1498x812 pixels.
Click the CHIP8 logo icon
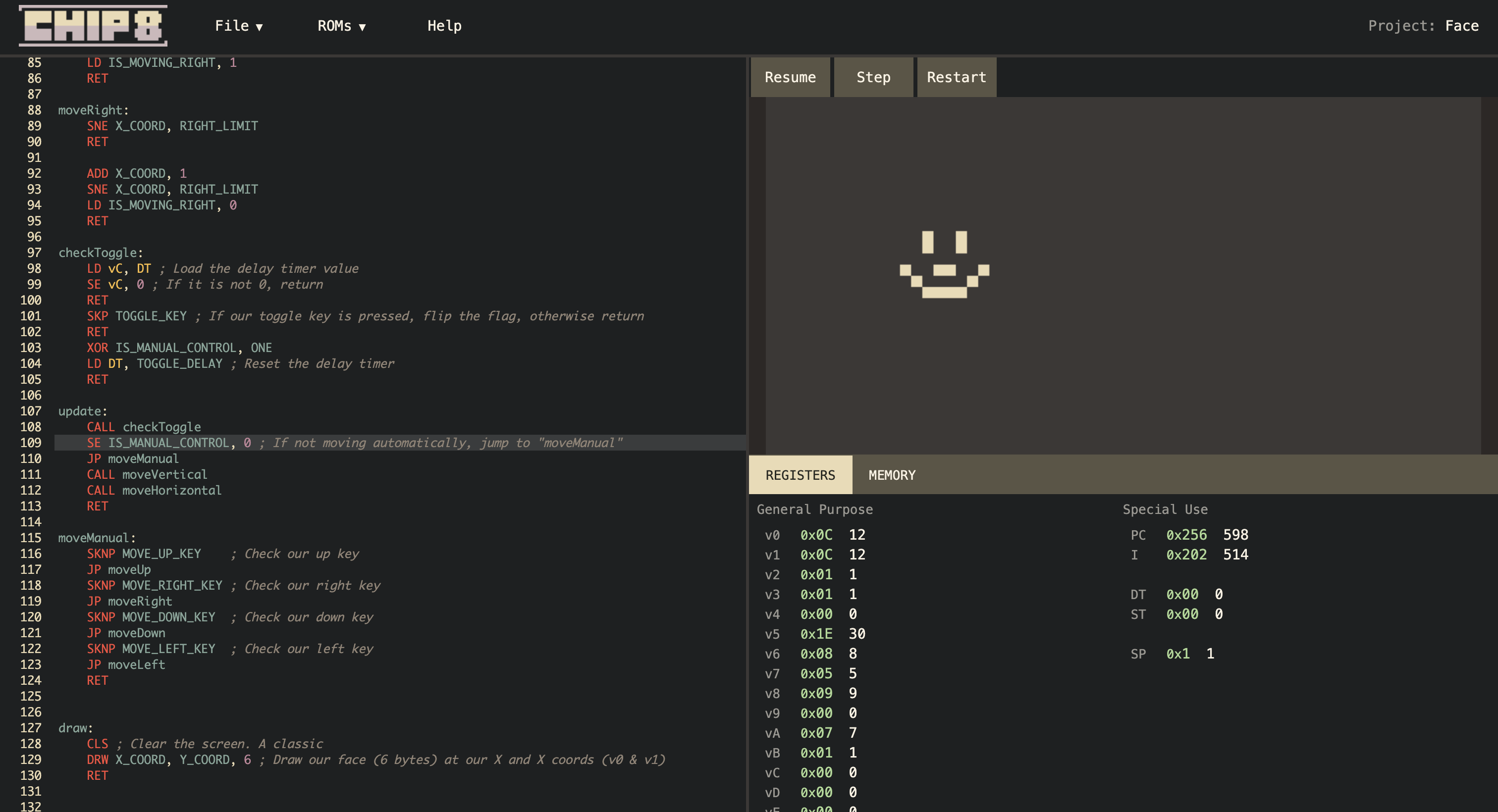(93, 26)
